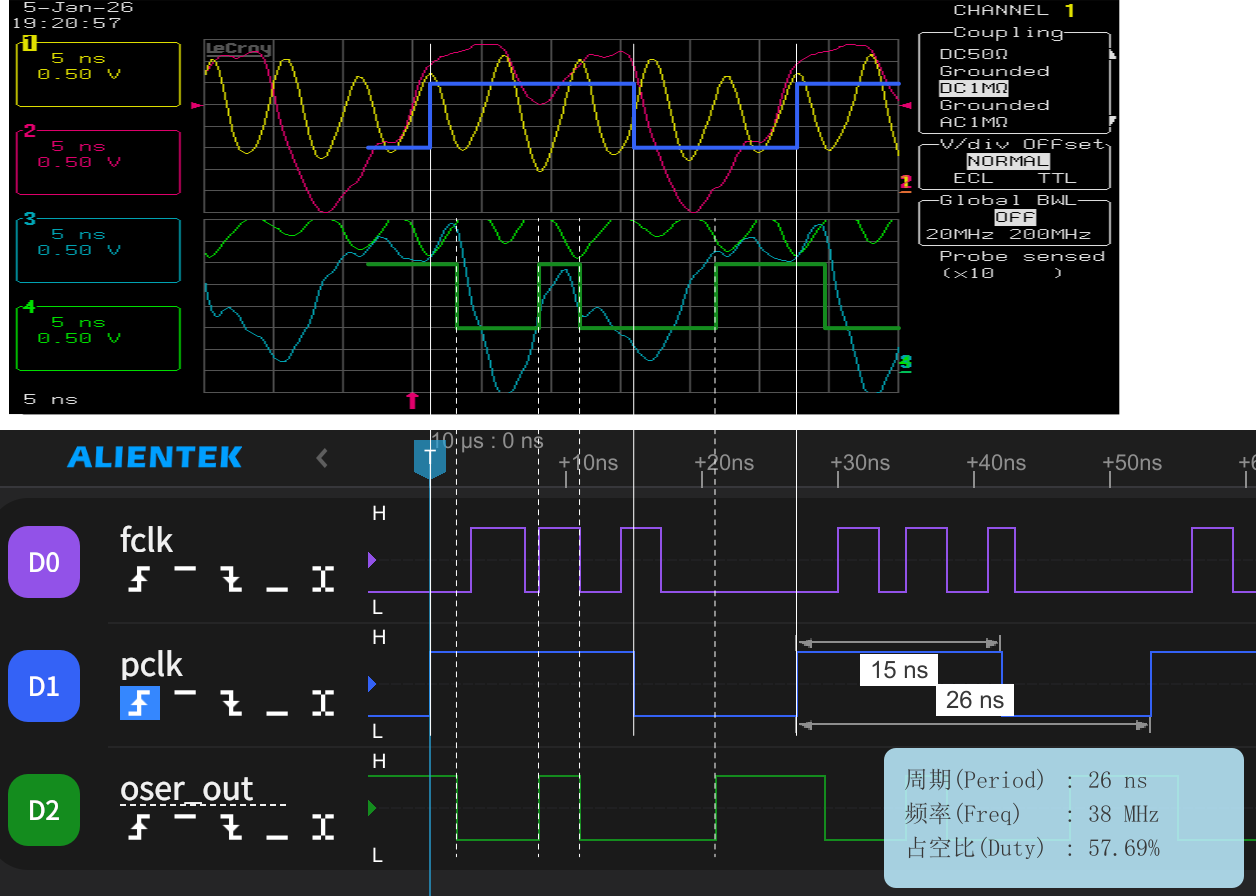The height and width of the screenshot is (896, 1256).
Task: Open the D2 channel badge settings
Action: point(43,810)
